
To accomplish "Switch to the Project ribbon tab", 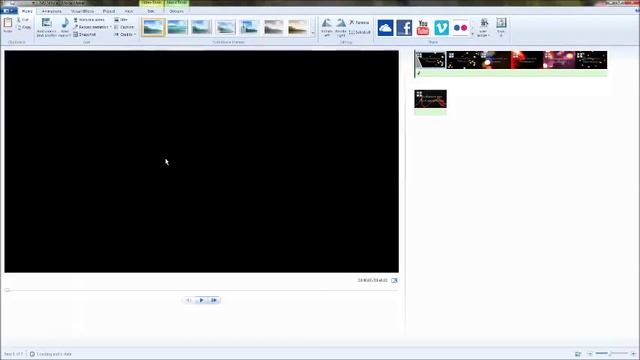I will click(x=109, y=11).
